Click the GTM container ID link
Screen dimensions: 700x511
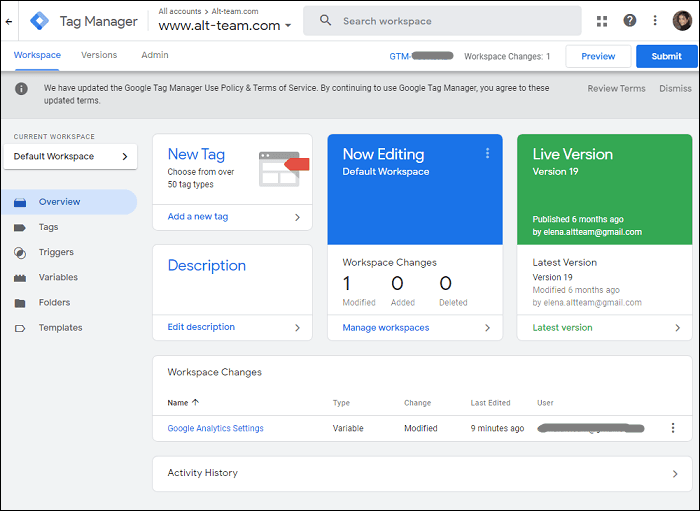[421, 56]
